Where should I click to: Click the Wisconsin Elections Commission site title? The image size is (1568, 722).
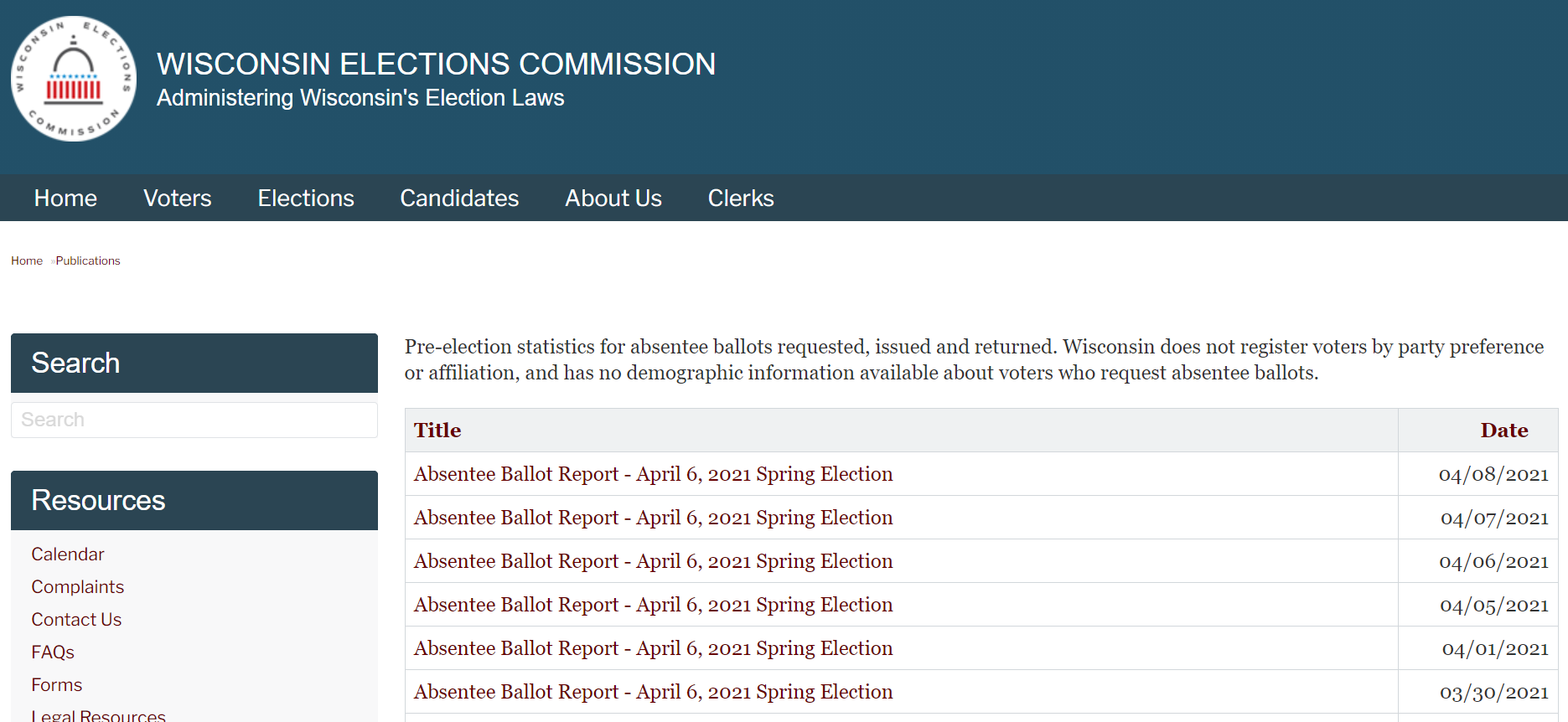tap(437, 64)
